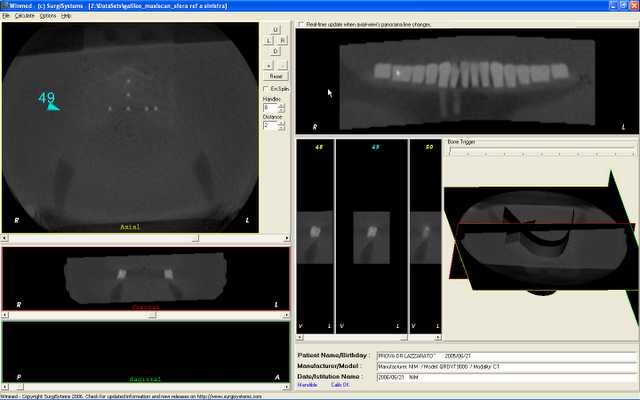Select cross-section slice 49

click(371, 236)
